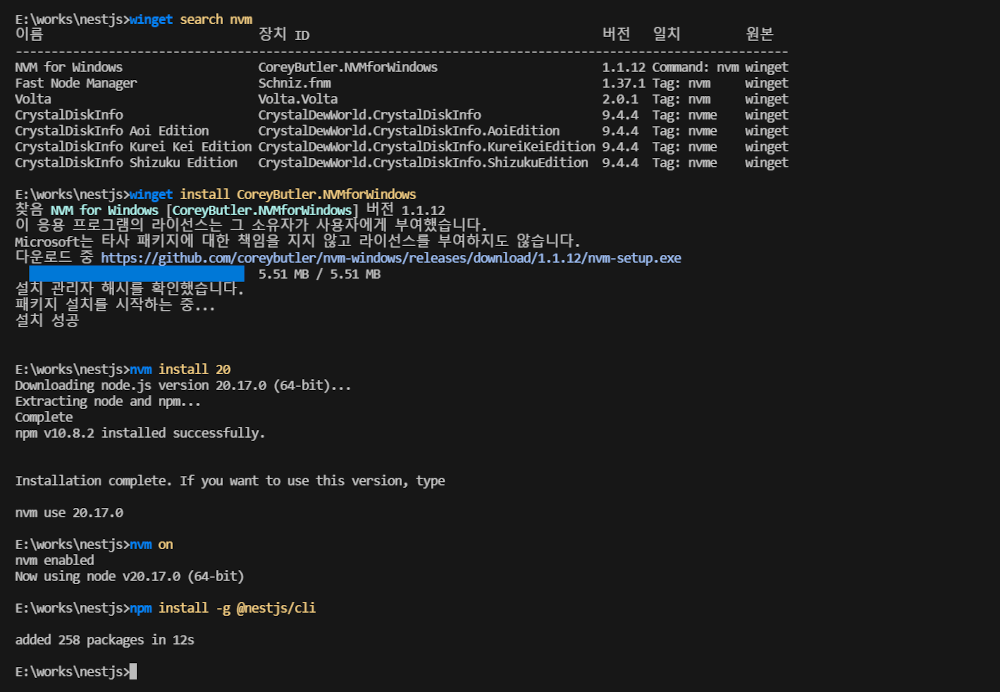Click 'Schniz.fnm' package ID
Viewport: 1000px width, 692px height.
click(294, 83)
